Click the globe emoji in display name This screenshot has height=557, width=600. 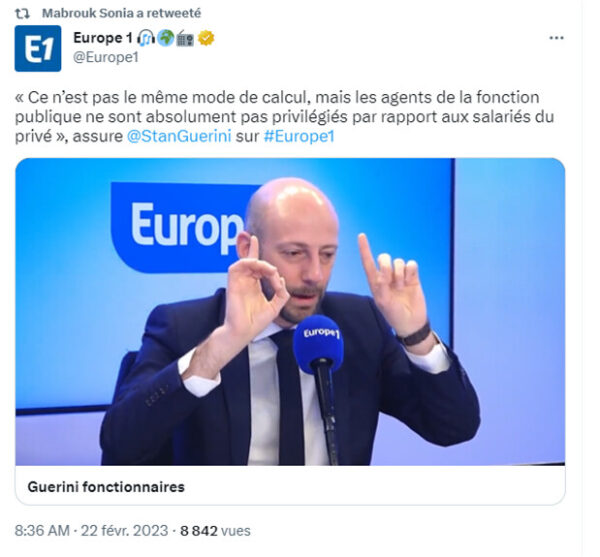(x=165, y=38)
